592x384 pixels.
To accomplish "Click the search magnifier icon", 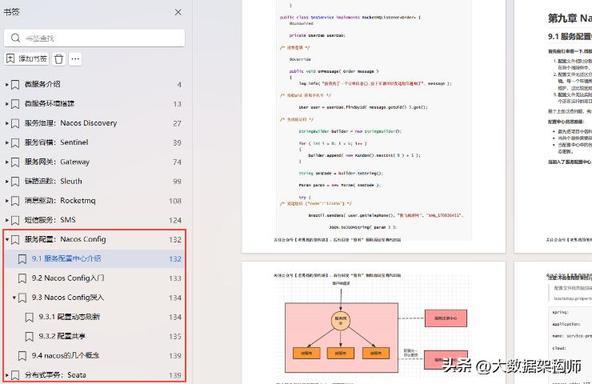I will (15, 38).
